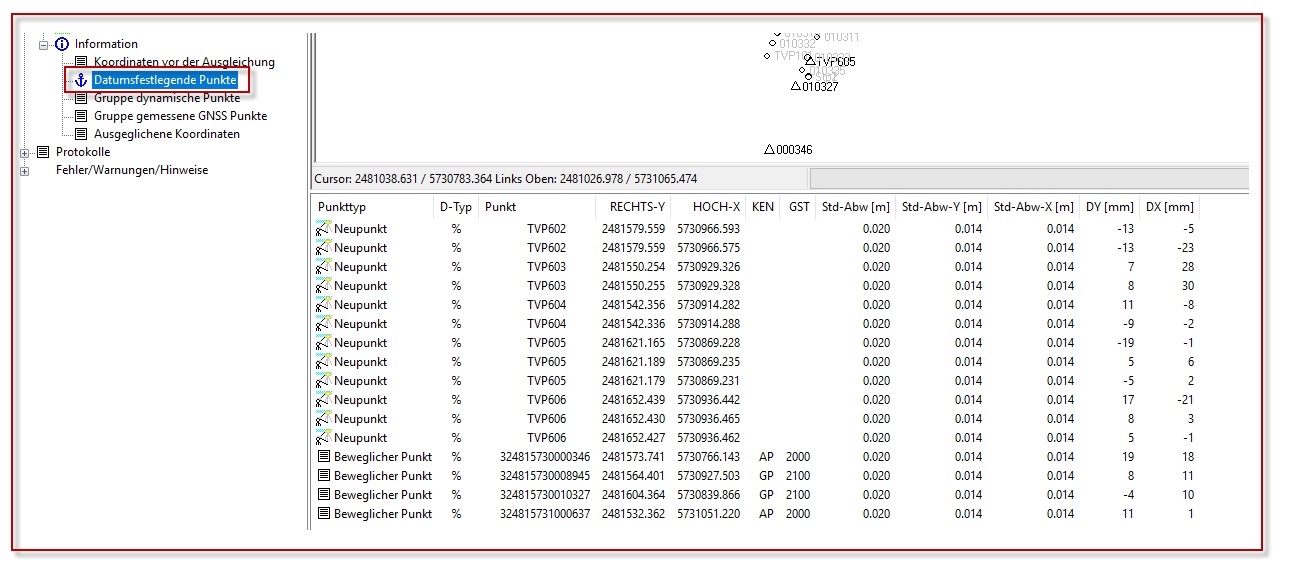Image resolution: width=1289 pixels, height=570 pixels.
Task: Expand the Protokolle tree node
Action: pos(25,153)
